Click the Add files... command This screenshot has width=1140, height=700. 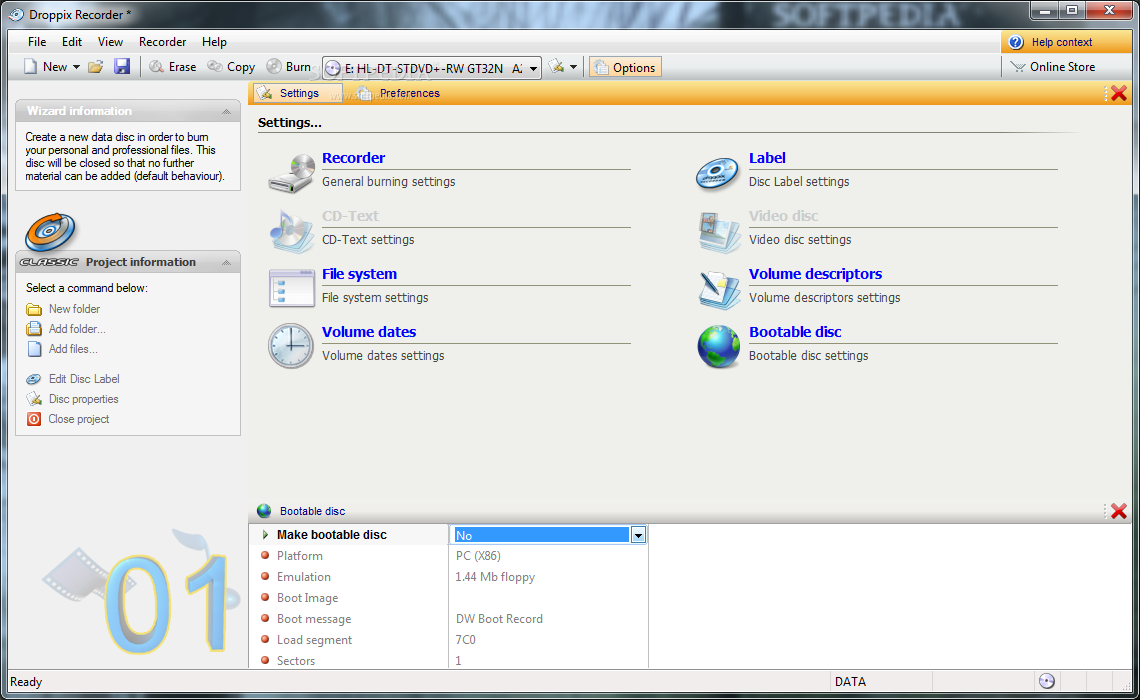tap(73, 349)
